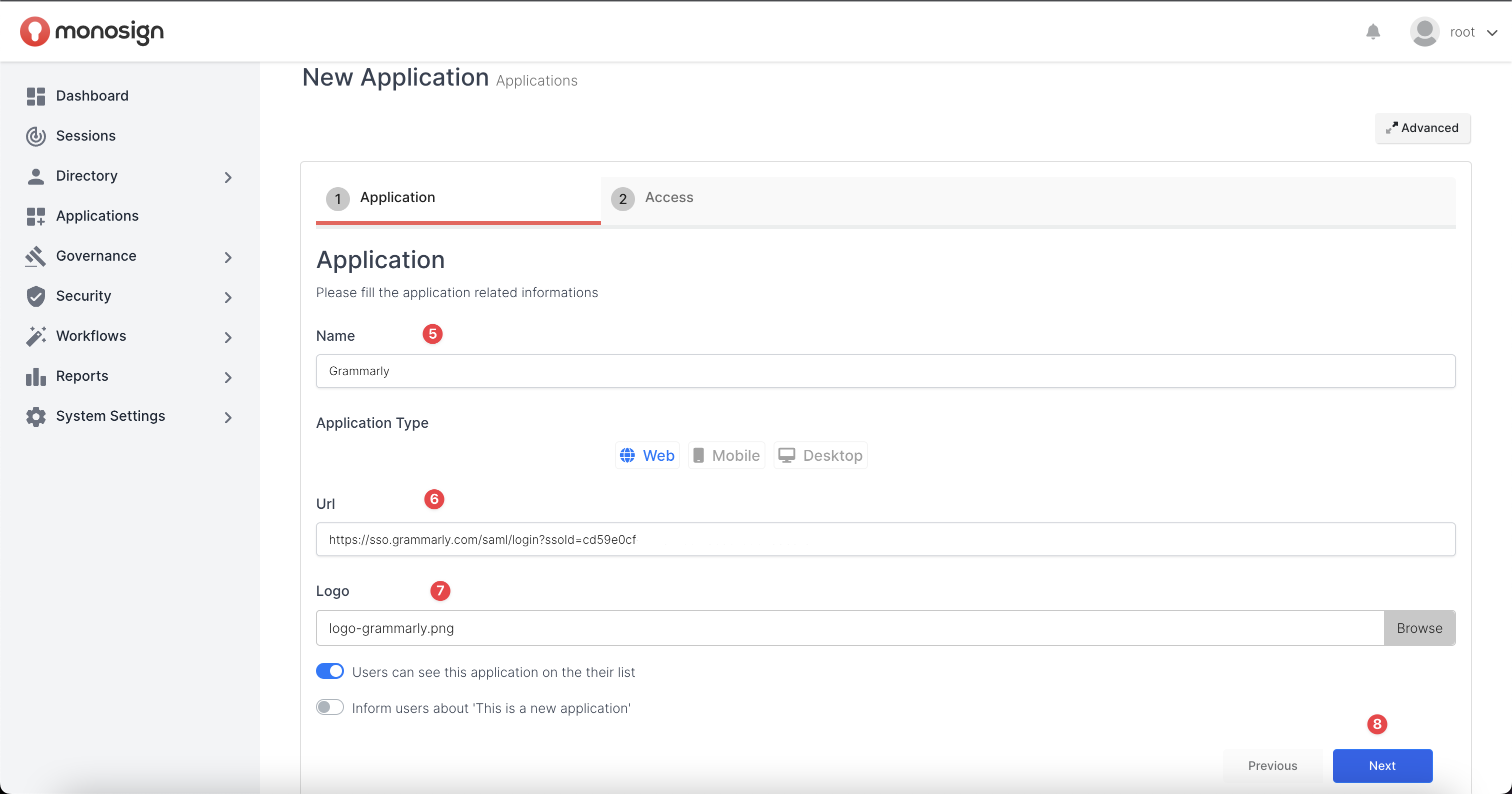Open the root user dropdown arrow

1492,33
